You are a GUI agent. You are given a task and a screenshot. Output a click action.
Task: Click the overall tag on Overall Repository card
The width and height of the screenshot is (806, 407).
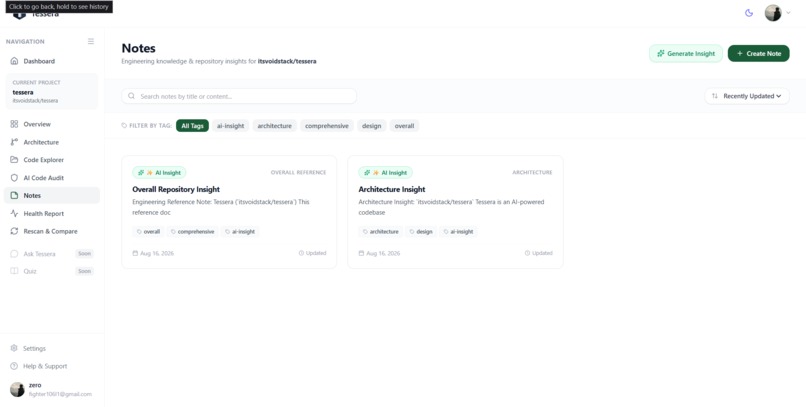tap(148, 232)
